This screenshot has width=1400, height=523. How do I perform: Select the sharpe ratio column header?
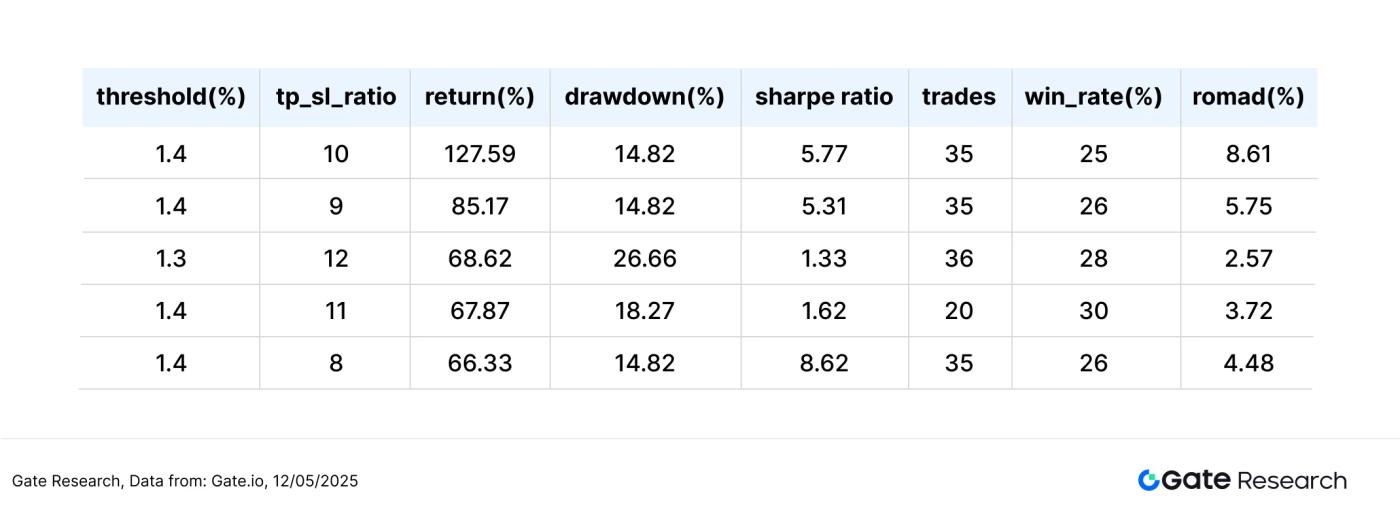click(824, 97)
